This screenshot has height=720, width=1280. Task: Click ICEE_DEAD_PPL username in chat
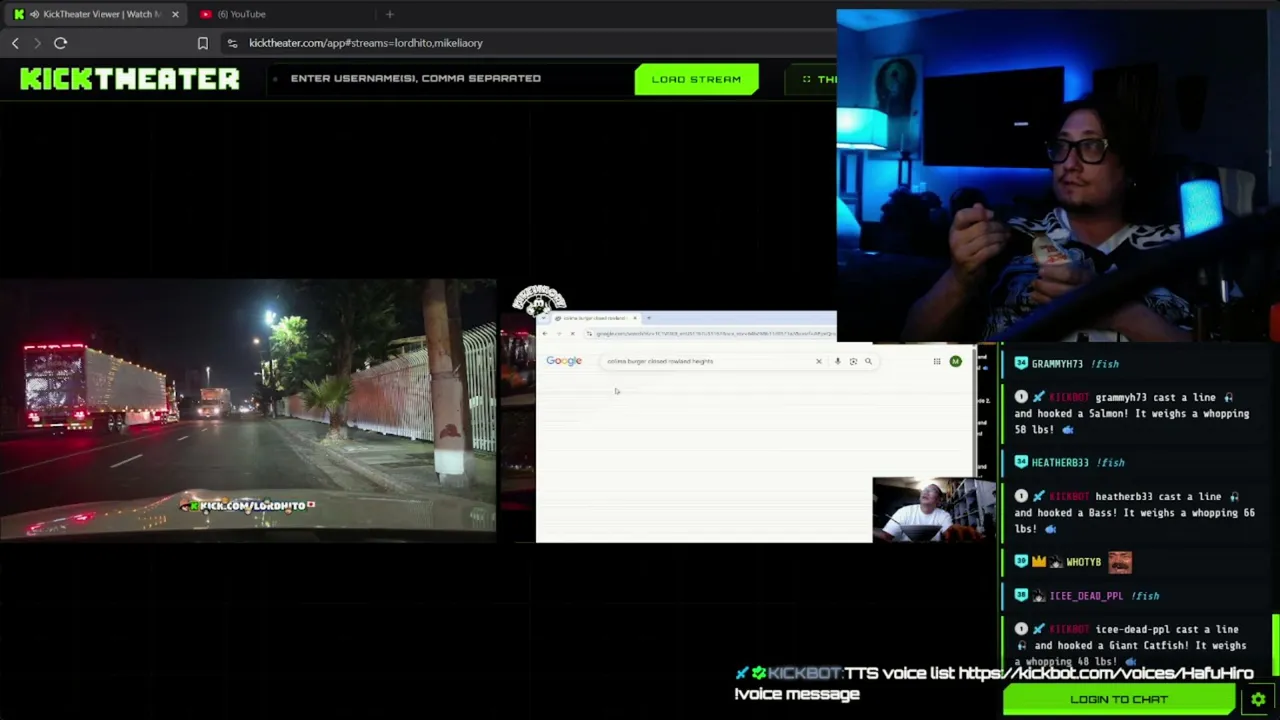[x=1087, y=596]
